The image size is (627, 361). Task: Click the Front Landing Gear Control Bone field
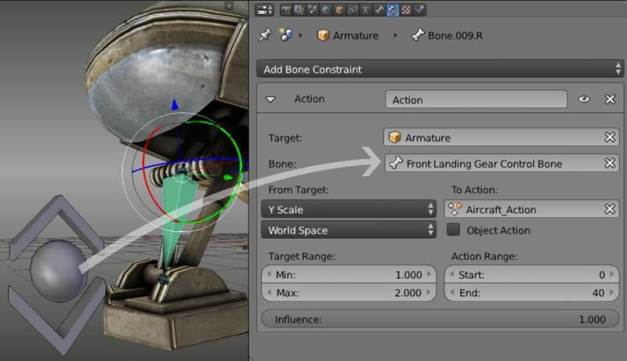[x=501, y=164]
